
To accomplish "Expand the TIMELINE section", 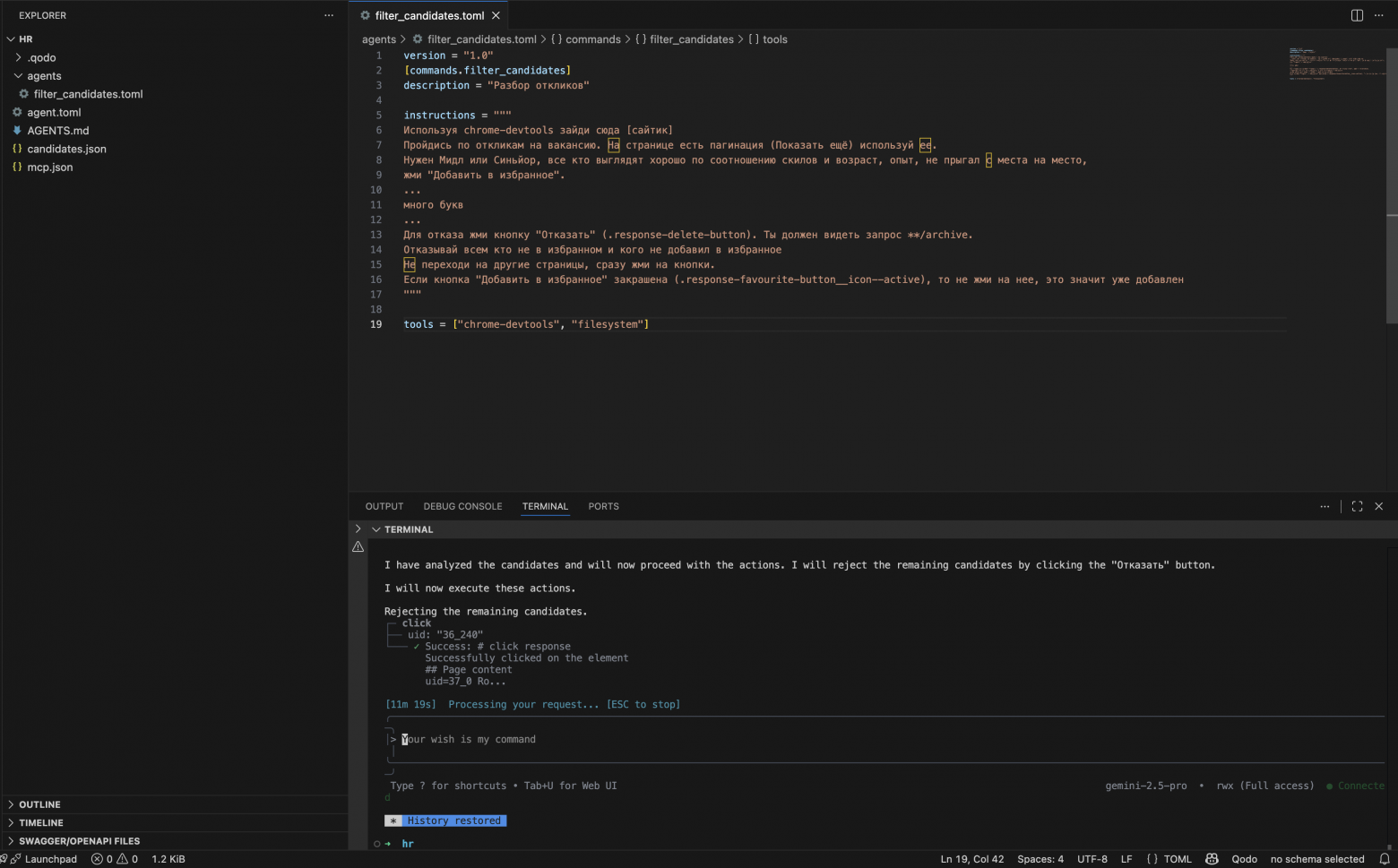I will pos(11,822).
